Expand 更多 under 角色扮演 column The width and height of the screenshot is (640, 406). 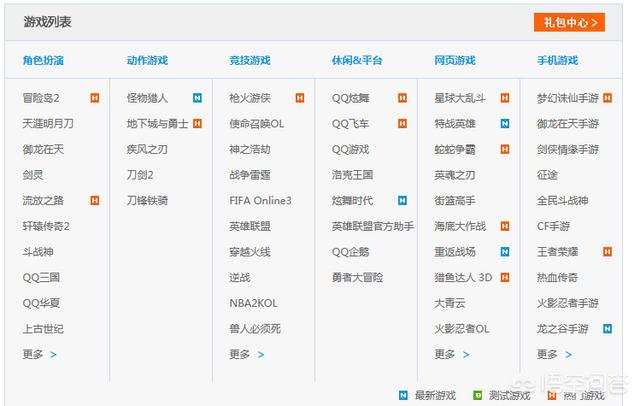(40, 354)
